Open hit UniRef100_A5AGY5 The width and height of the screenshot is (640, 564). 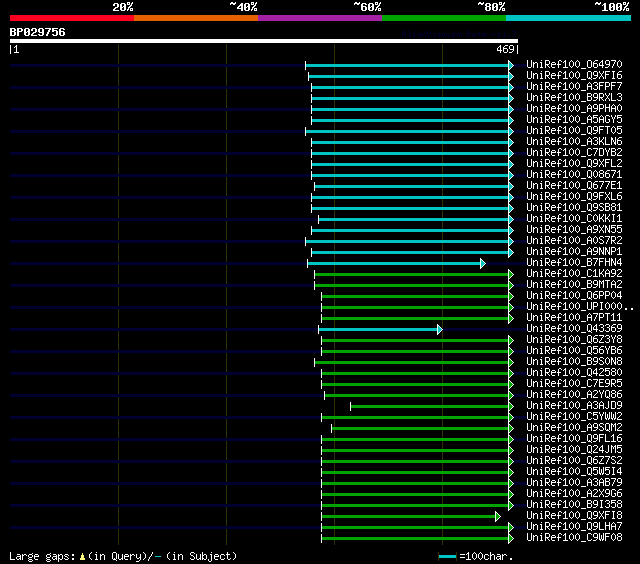(574, 120)
